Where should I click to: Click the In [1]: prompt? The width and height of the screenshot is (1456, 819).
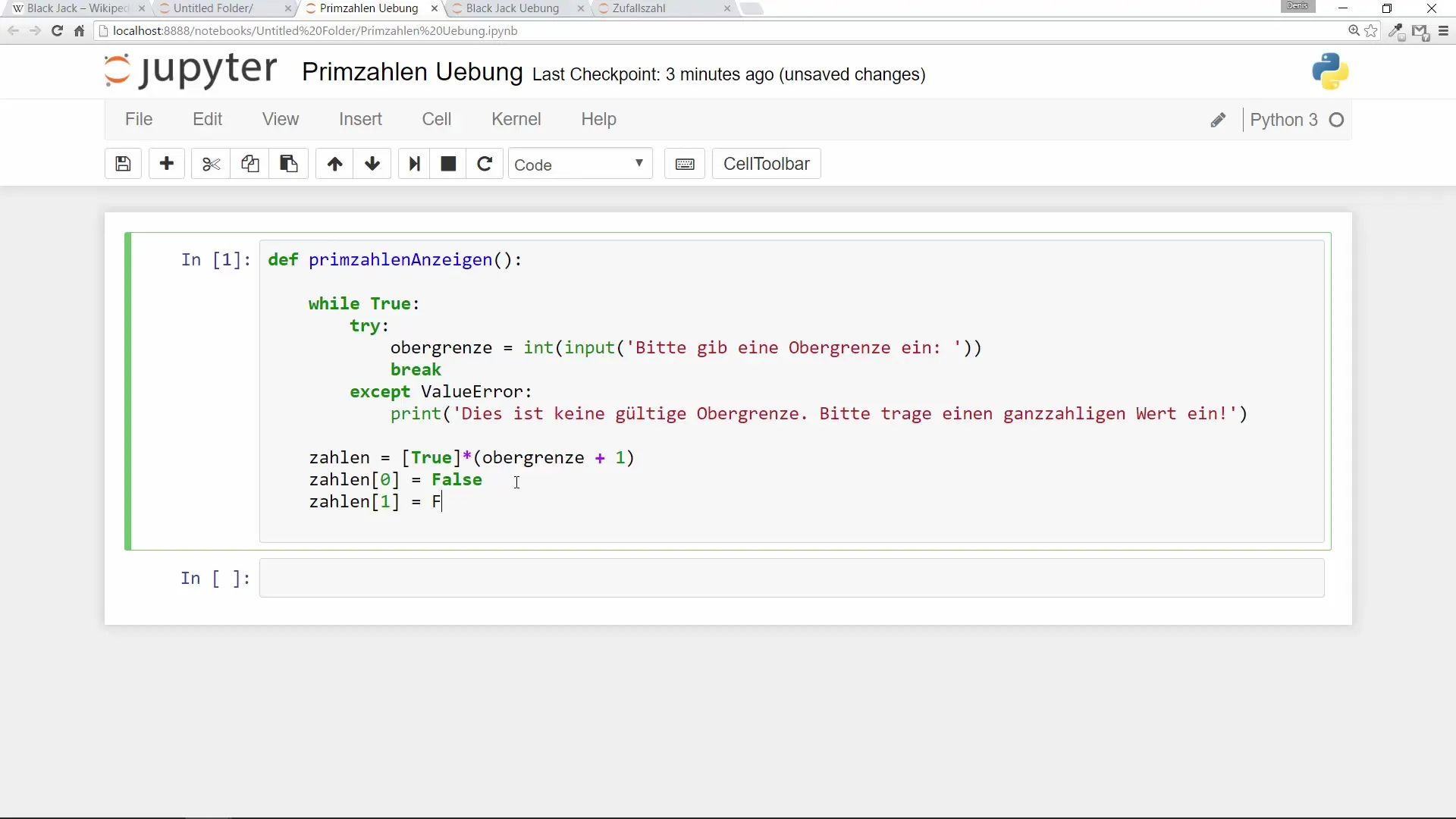(215, 260)
